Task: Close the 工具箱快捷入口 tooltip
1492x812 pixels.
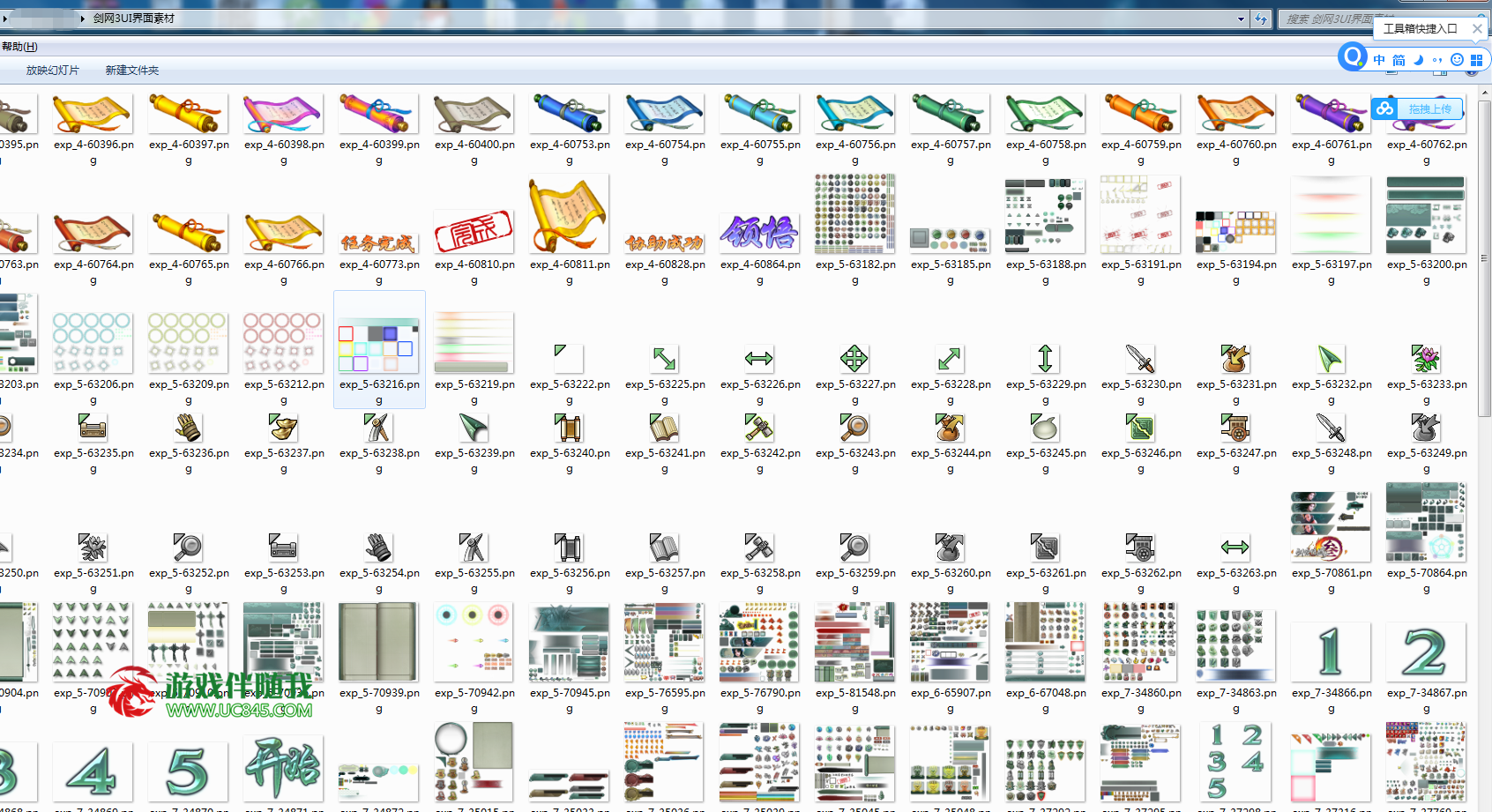Action: pos(1477,28)
